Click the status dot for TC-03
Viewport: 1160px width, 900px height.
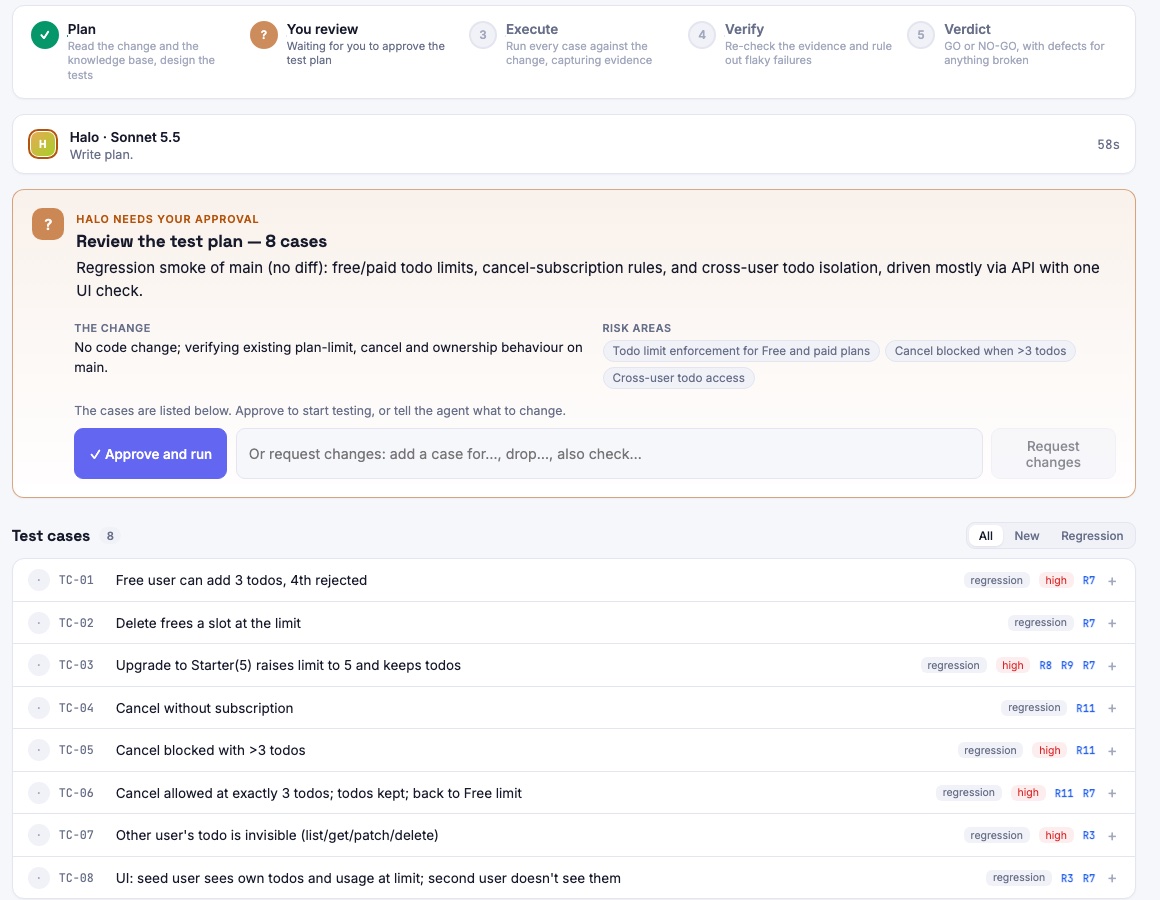[x=38, y=666]
